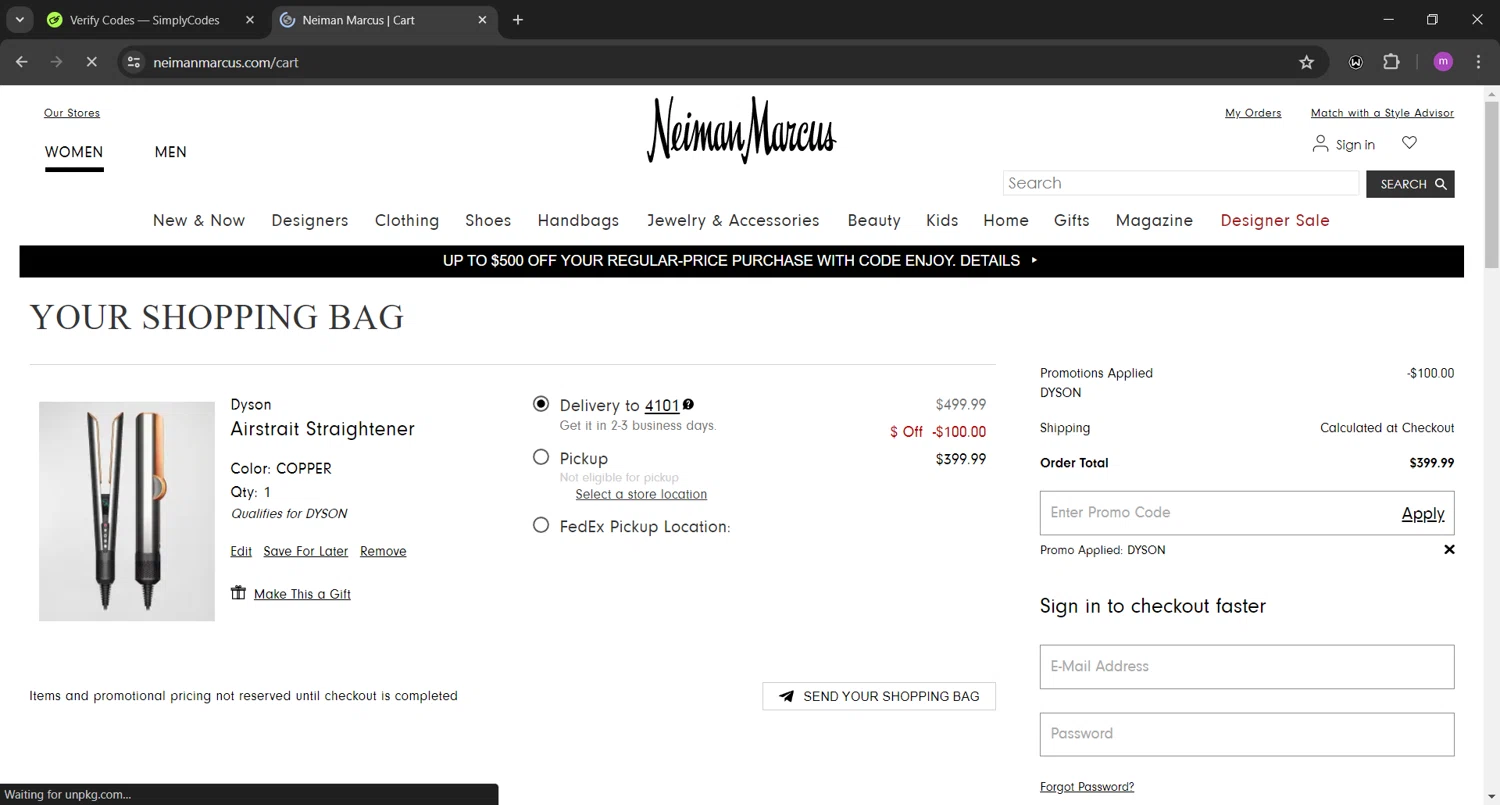The image size is (1500, 805).
Task: Click the Airstrait Straightener product title
Action: 322,429
